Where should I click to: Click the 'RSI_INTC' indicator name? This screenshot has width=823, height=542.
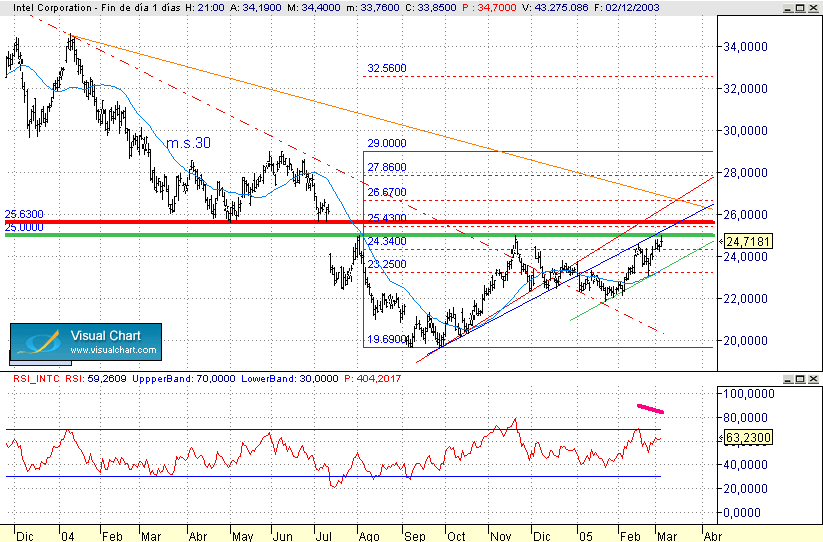pos(36,378)
